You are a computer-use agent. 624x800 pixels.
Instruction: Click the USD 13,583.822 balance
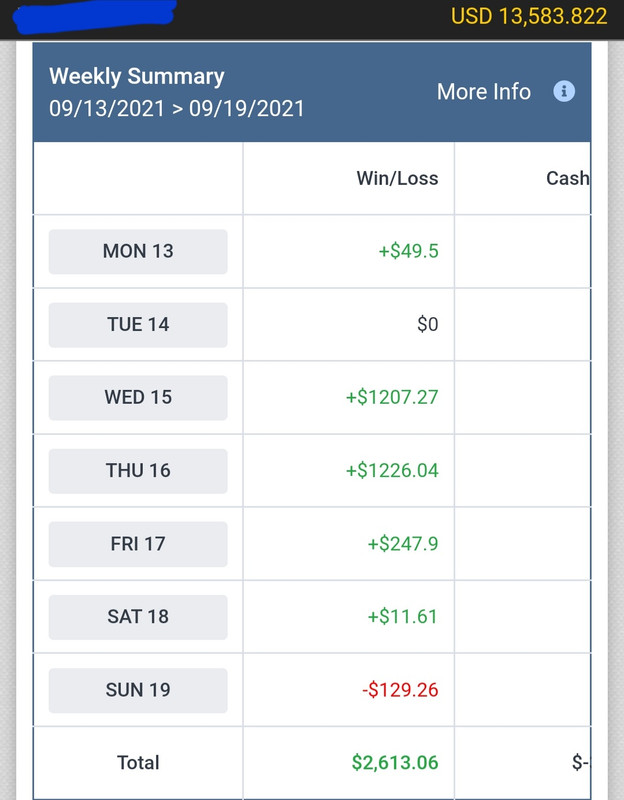coord(529,16)
